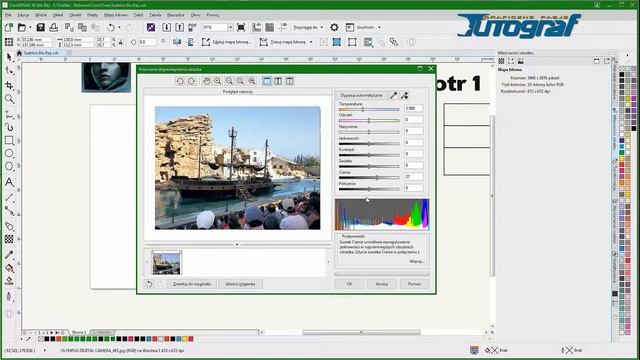Zoom in on the dialog preview

(218, 81)
